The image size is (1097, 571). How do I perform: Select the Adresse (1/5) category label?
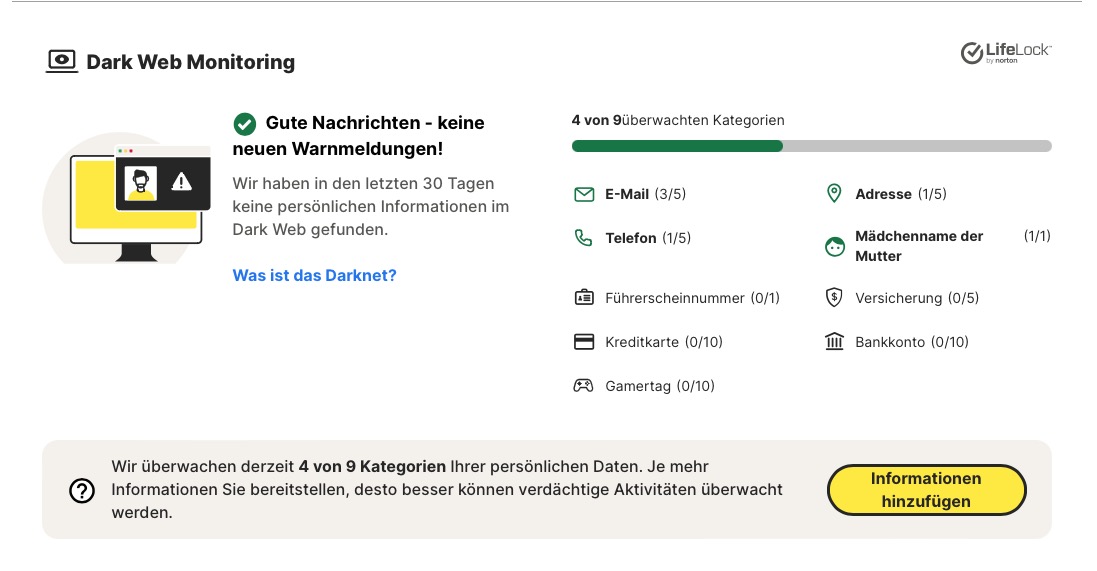[x=900, y=194]
